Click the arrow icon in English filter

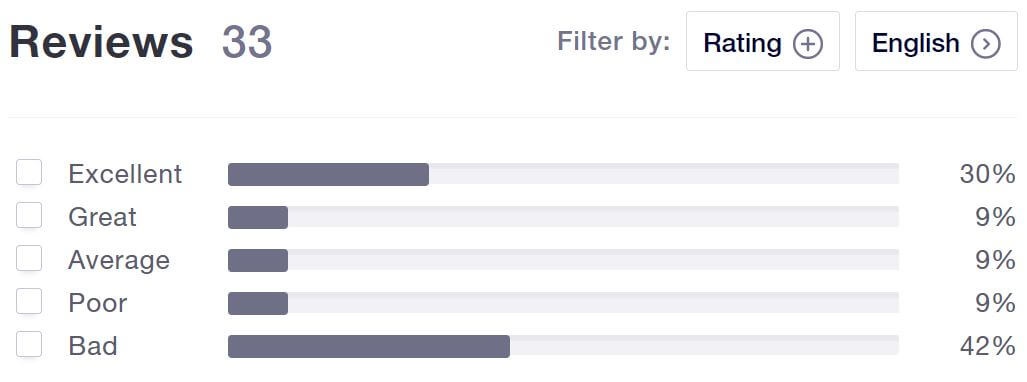coord(986,44)
